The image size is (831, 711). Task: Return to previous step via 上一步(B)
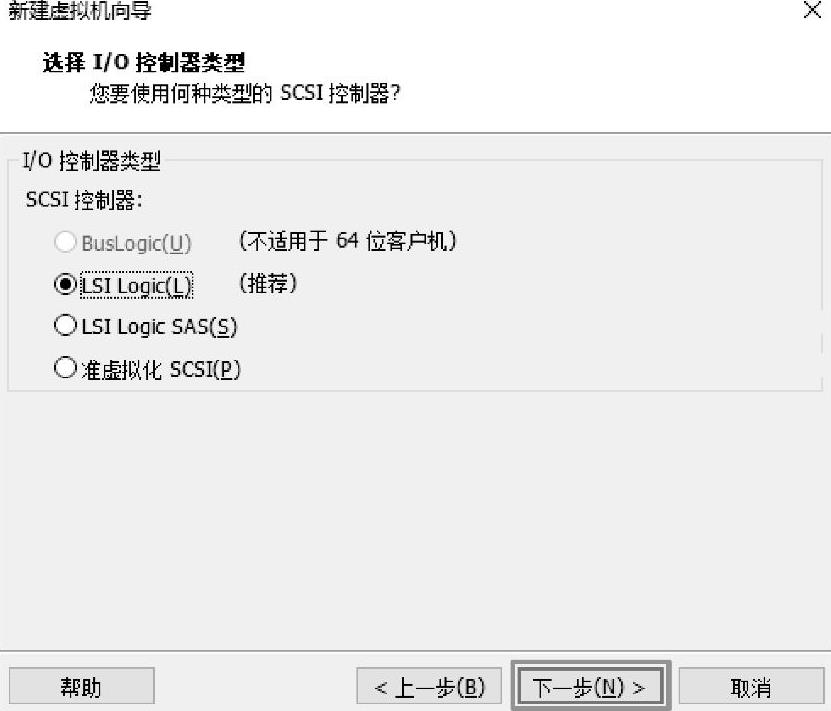pos(429,687)
